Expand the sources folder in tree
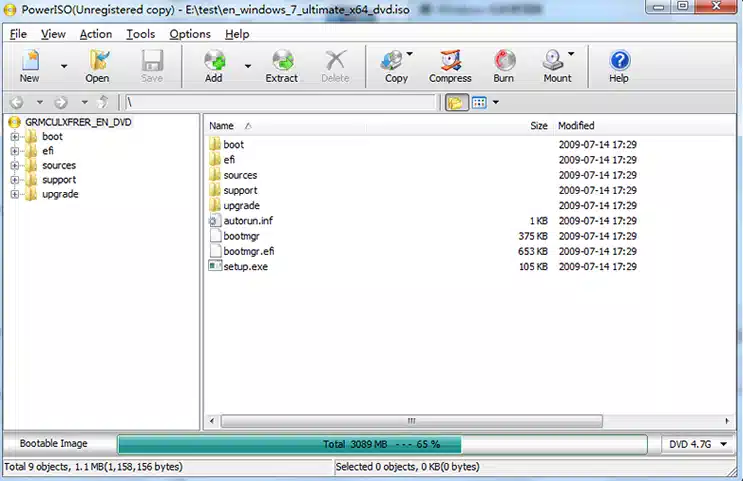Screen dimensions: 743x481 click(15, 166)
